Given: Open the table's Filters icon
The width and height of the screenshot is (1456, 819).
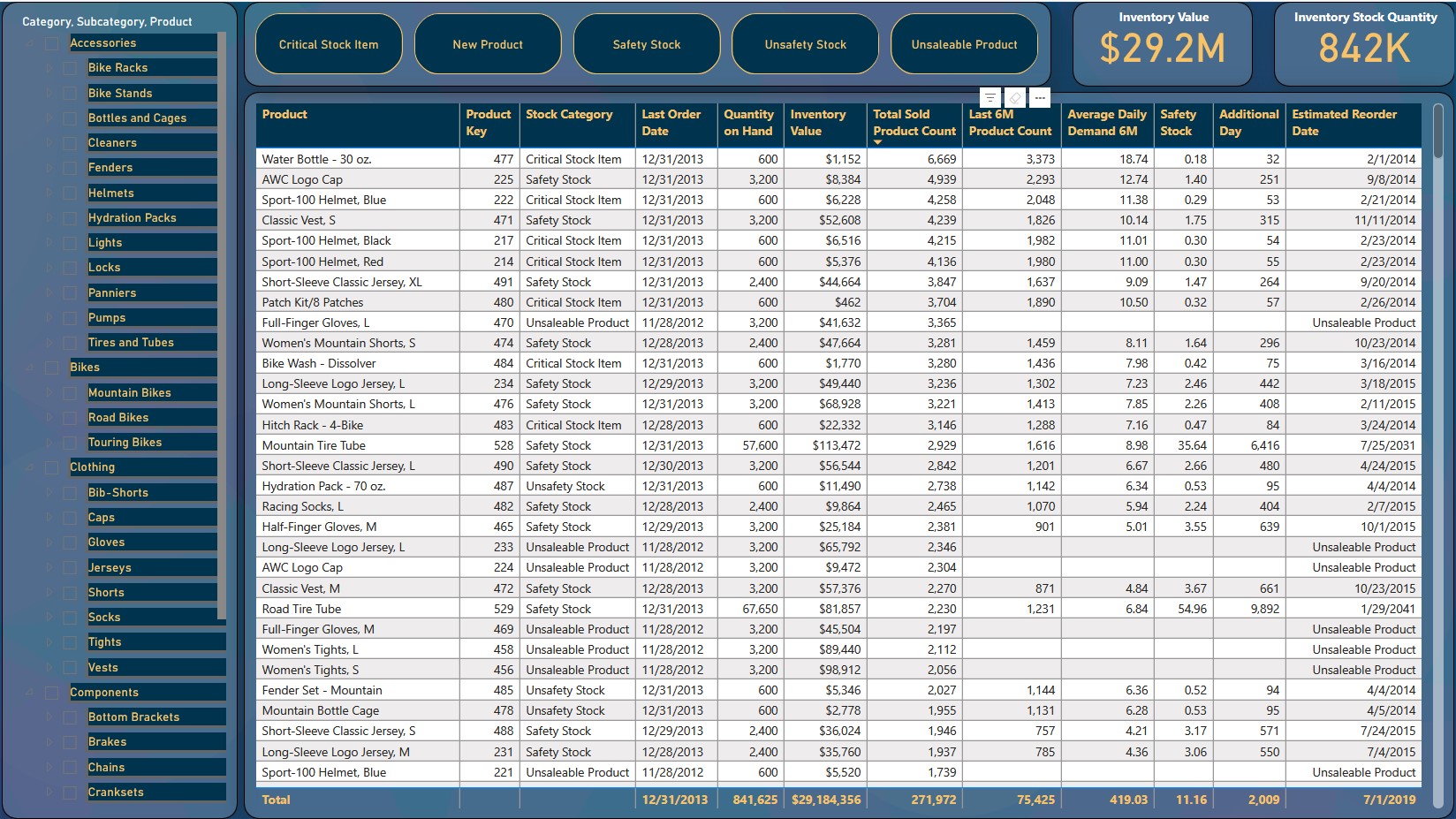Looking at the screenshot, I should click(x=990, y=97).
